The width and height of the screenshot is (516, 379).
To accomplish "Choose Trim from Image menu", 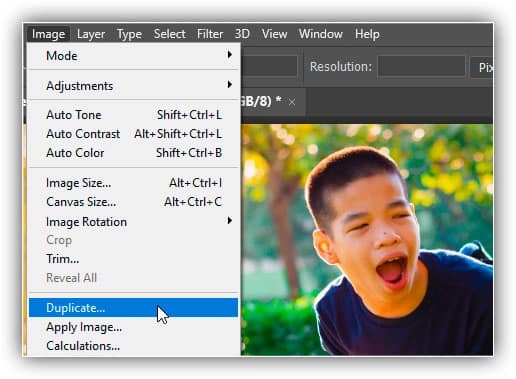I will click(134, 259).
